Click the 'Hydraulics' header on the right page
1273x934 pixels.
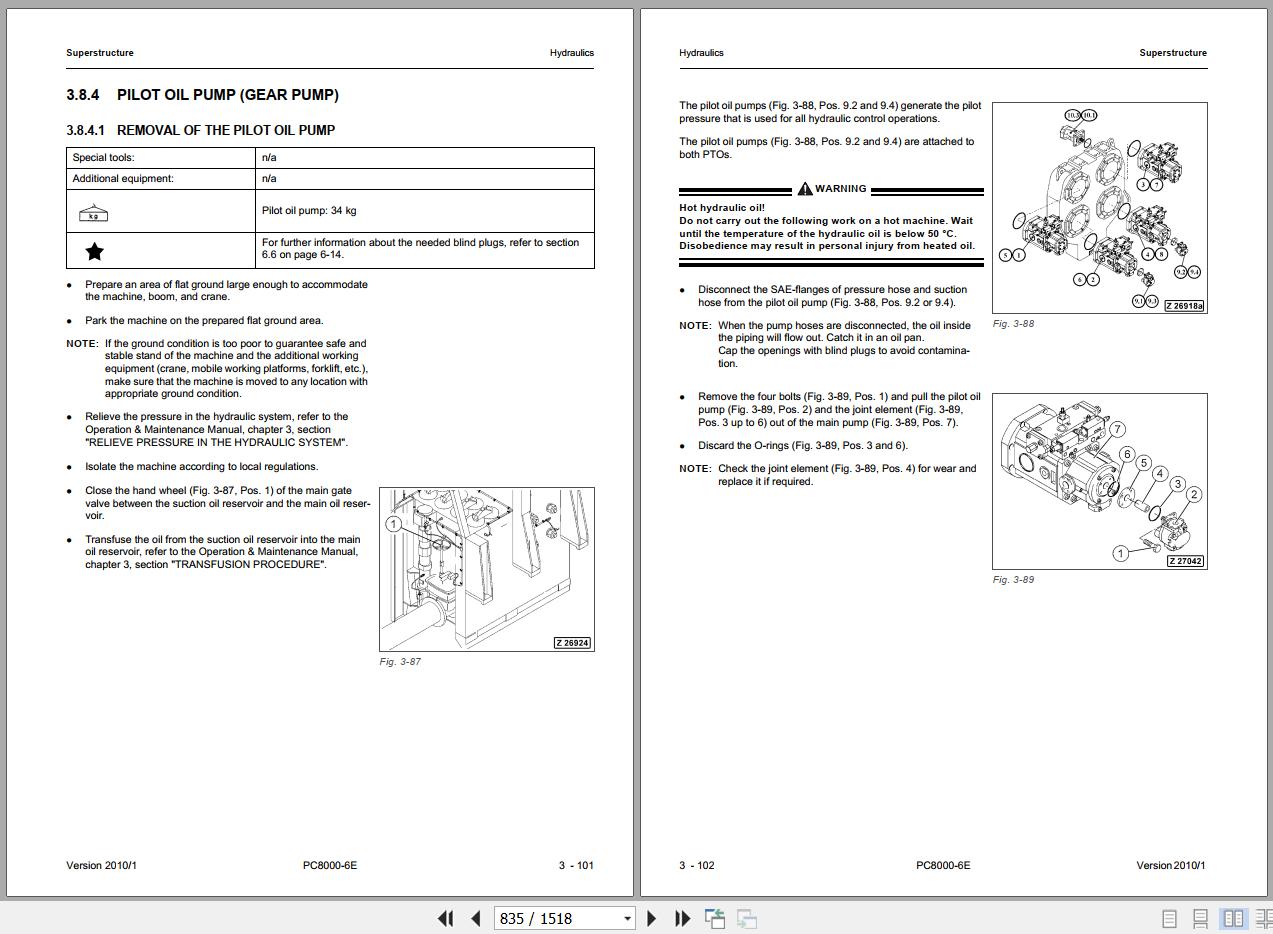click(701, 53)
